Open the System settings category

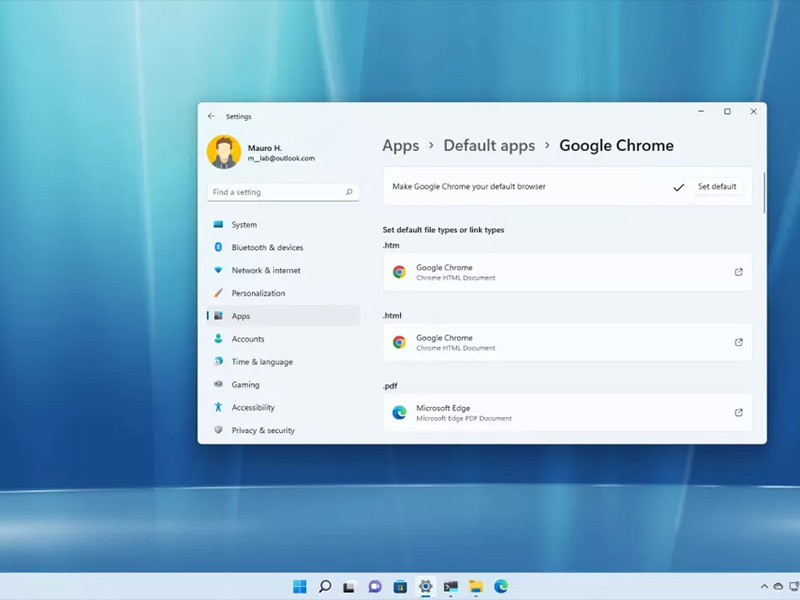[283, 224]
